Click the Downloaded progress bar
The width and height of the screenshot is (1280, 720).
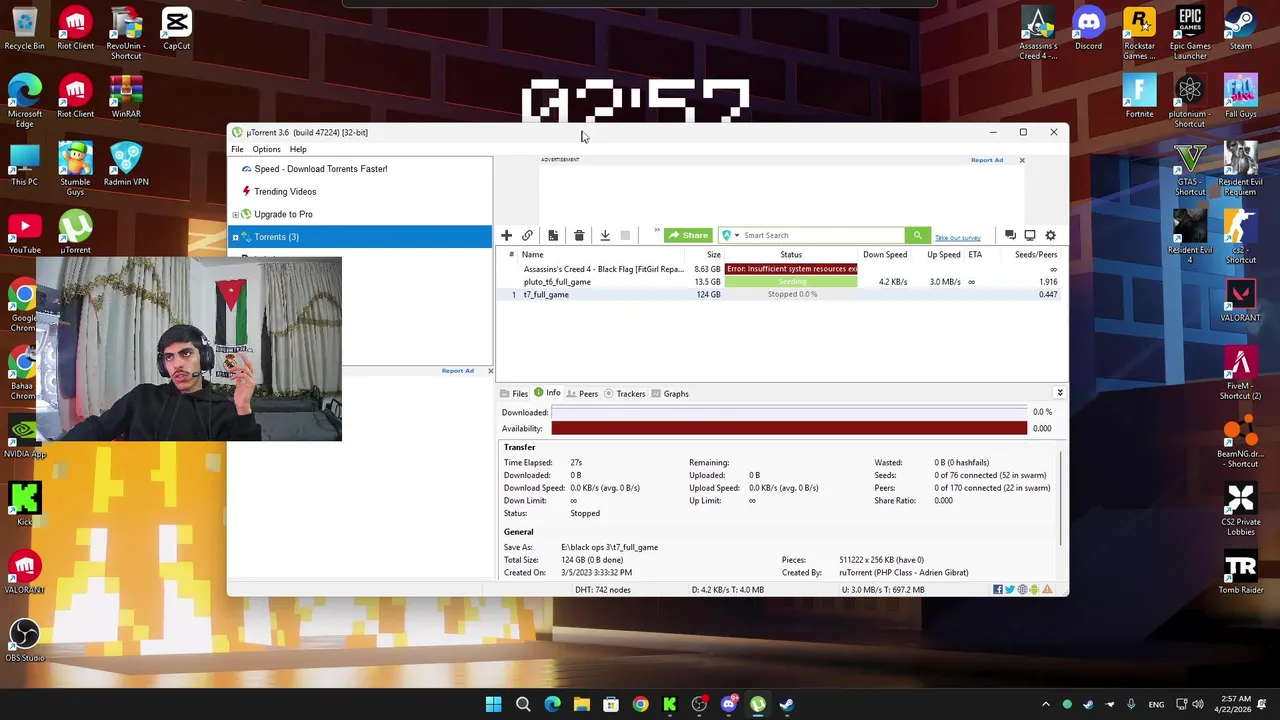click(789, 412)
